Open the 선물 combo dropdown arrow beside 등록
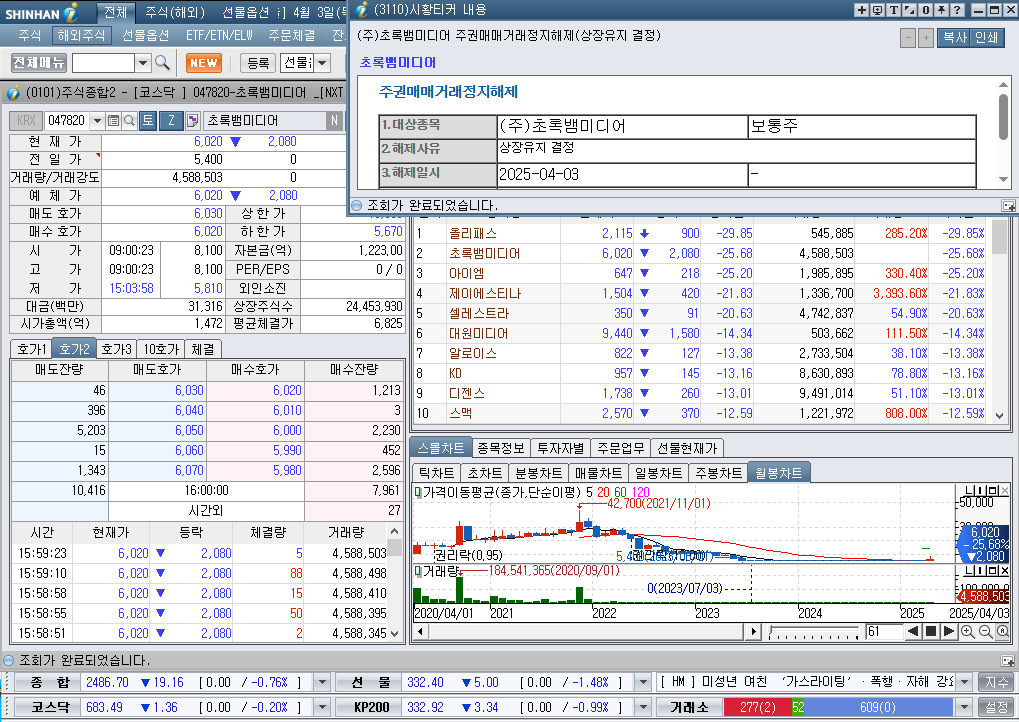1019x722 pixels. [x=322, y=62]
